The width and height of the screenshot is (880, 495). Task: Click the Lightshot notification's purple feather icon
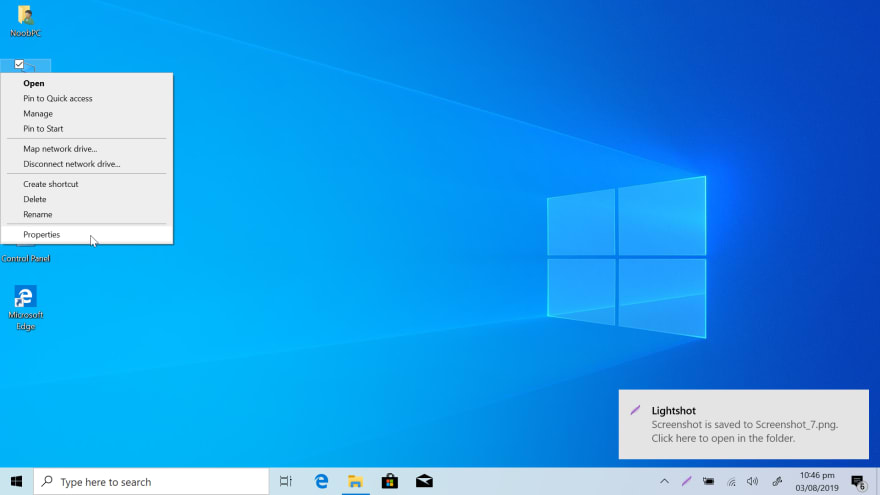tap(635, 410)
